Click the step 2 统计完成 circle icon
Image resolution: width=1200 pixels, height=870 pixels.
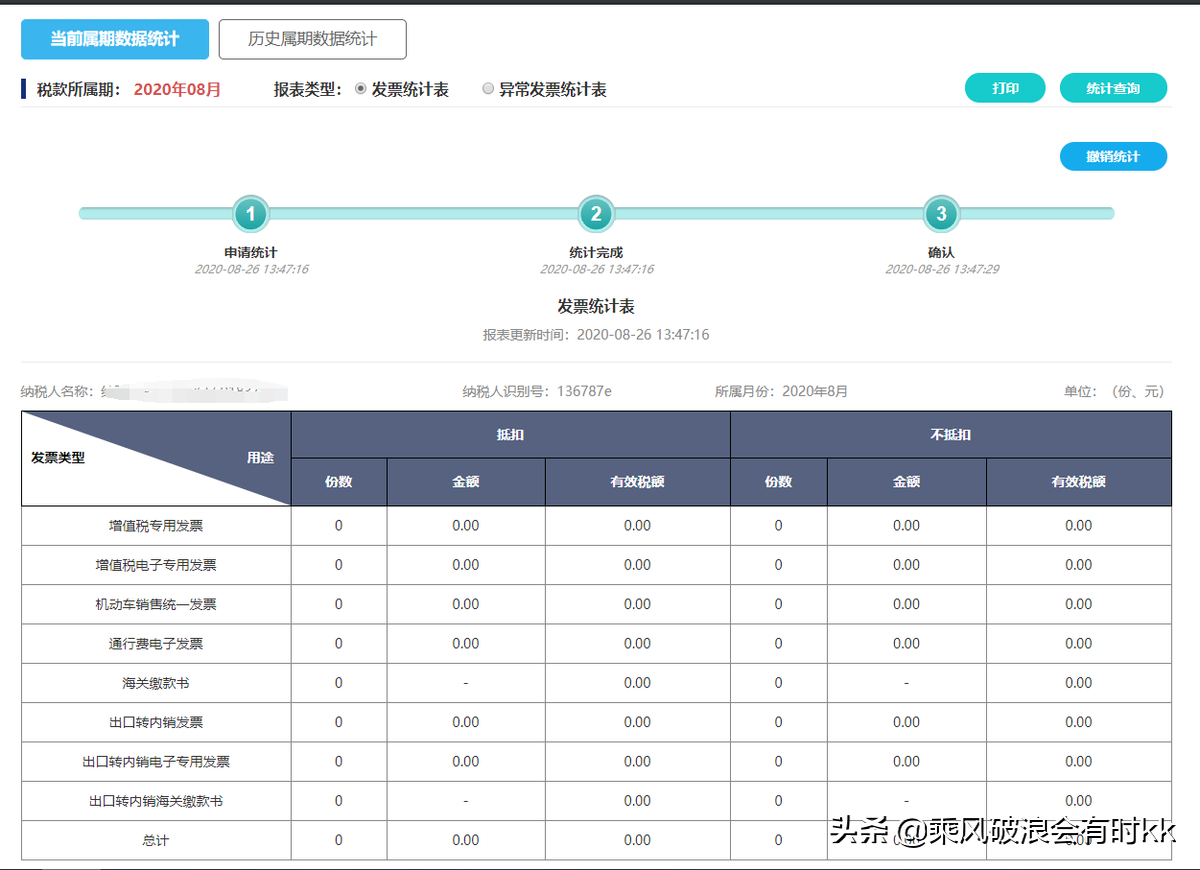tap(595, 213)
